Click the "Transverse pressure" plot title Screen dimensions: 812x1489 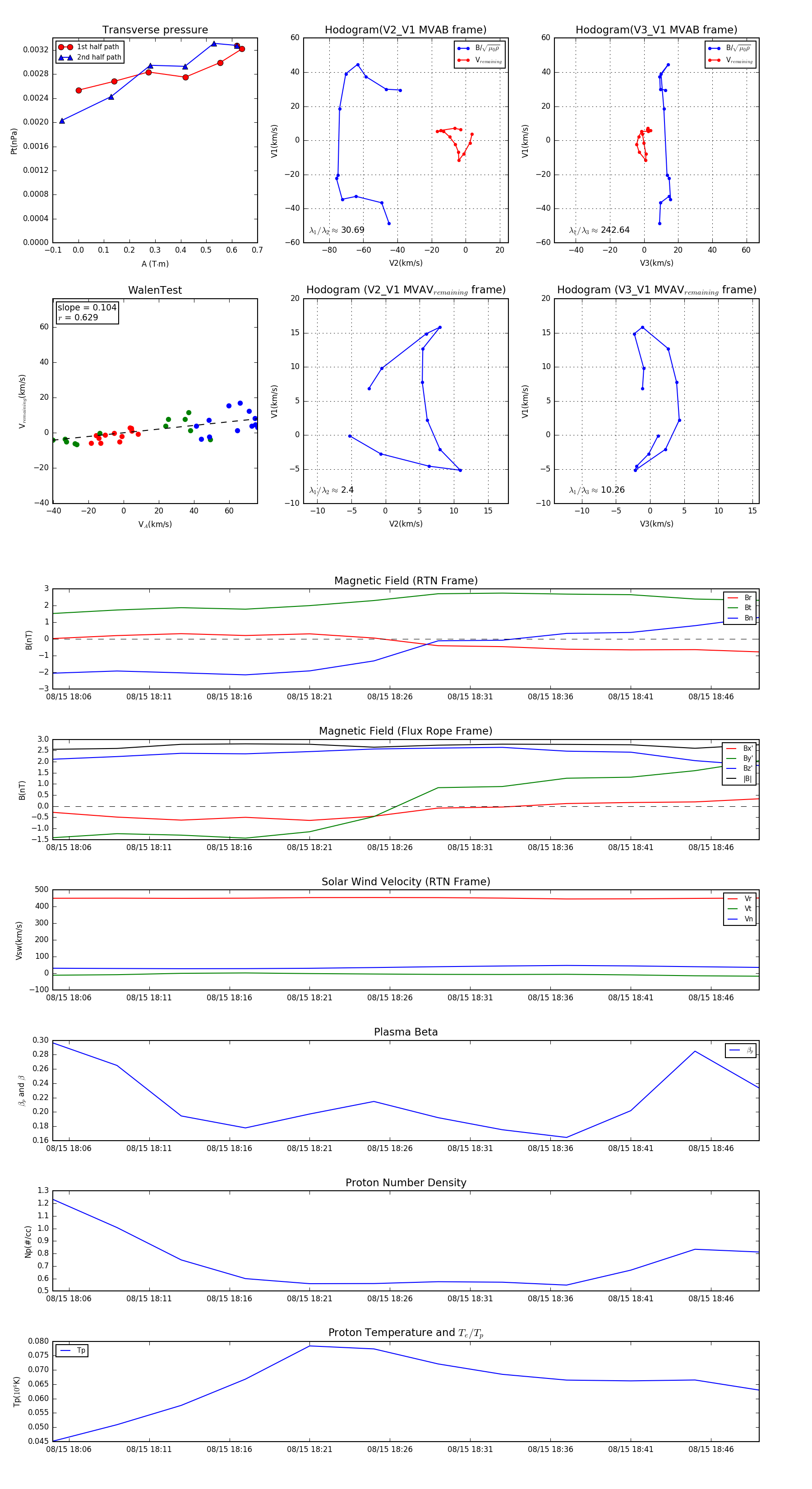pos(155,30)
